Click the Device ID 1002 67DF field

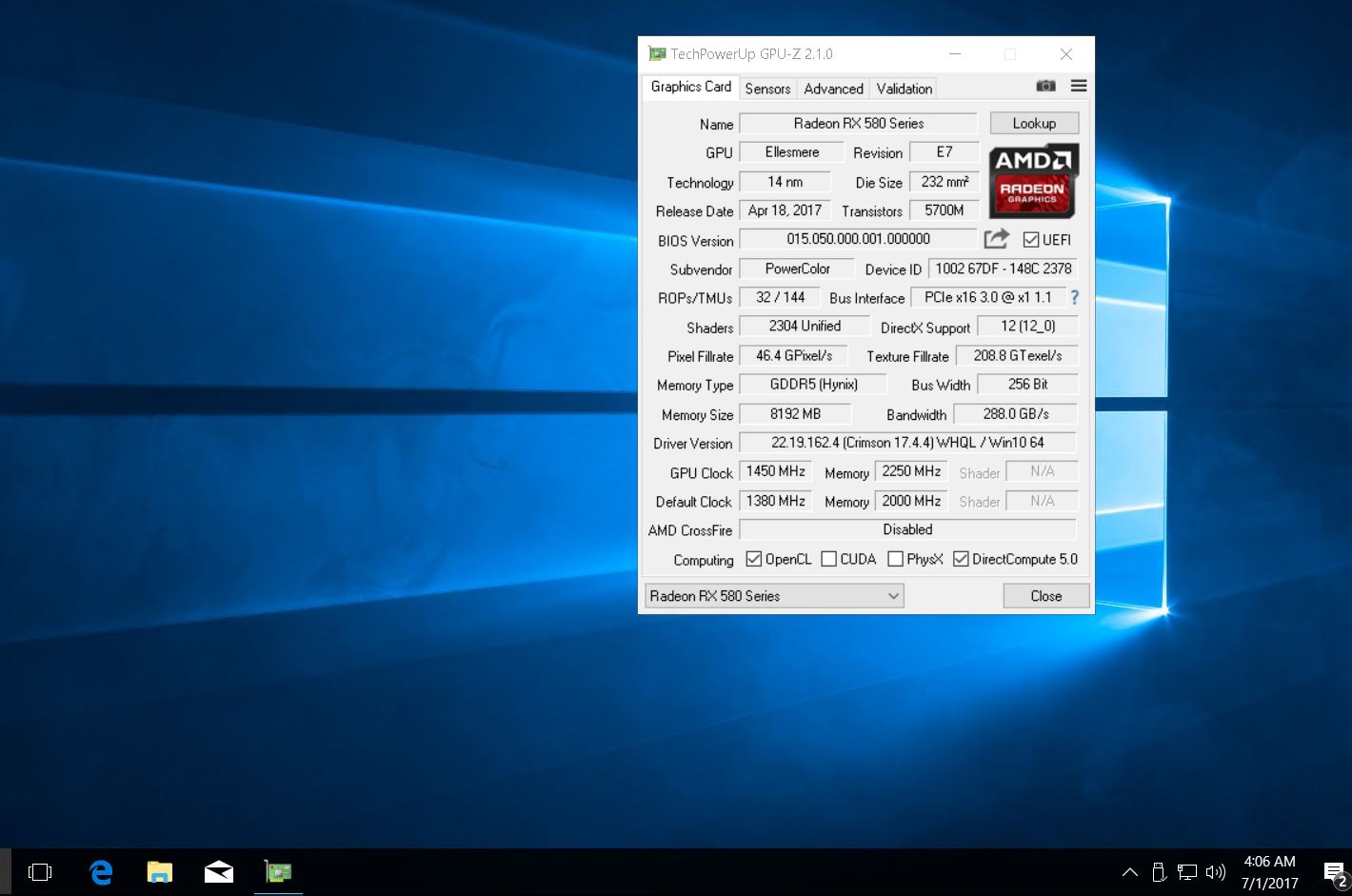pos(1003,269)
